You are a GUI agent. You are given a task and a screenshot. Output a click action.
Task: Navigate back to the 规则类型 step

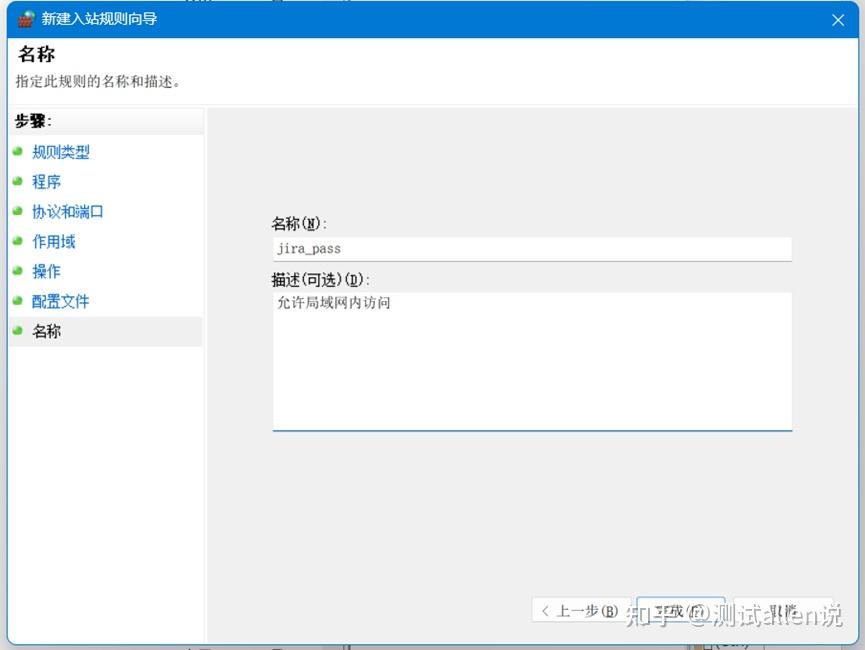[x=60, y=152]
